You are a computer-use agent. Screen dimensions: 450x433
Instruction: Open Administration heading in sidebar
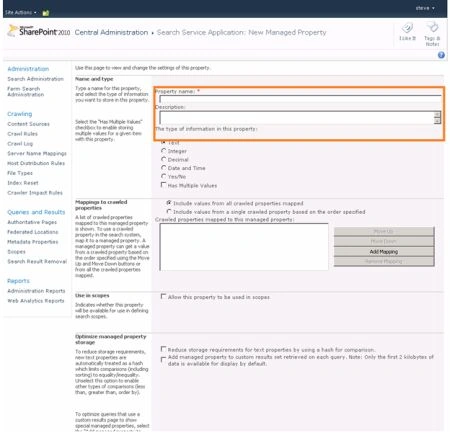[x=28, y=69]
